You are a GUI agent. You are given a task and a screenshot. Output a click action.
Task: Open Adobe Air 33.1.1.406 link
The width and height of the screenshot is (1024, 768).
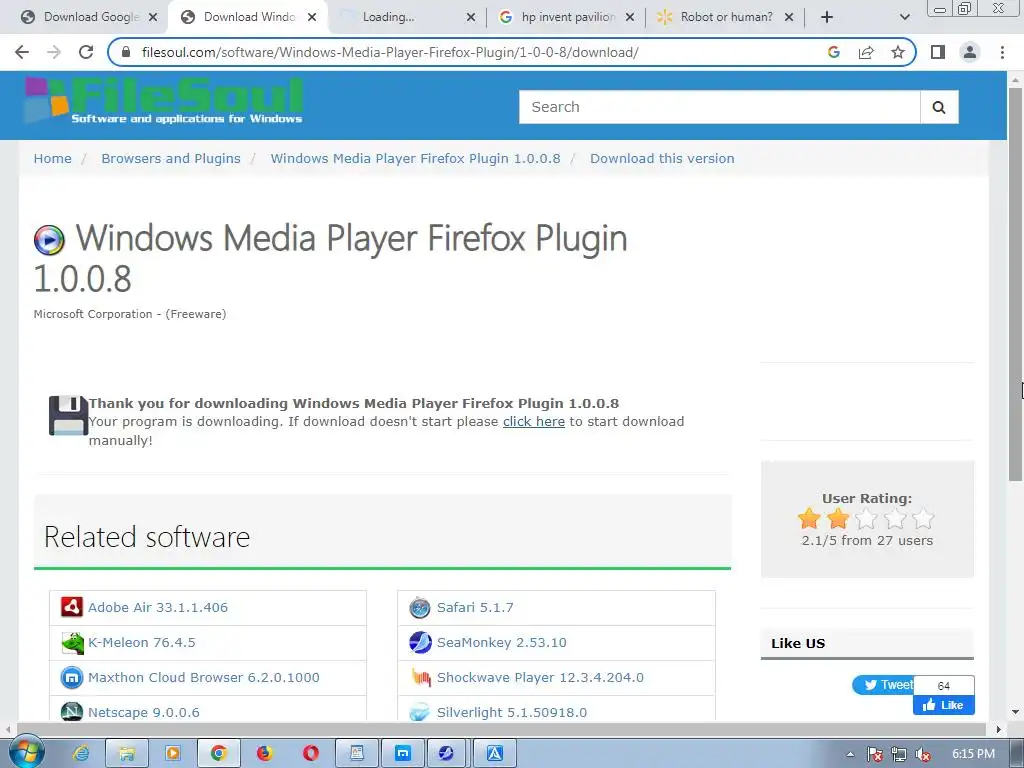pos(158,607)
